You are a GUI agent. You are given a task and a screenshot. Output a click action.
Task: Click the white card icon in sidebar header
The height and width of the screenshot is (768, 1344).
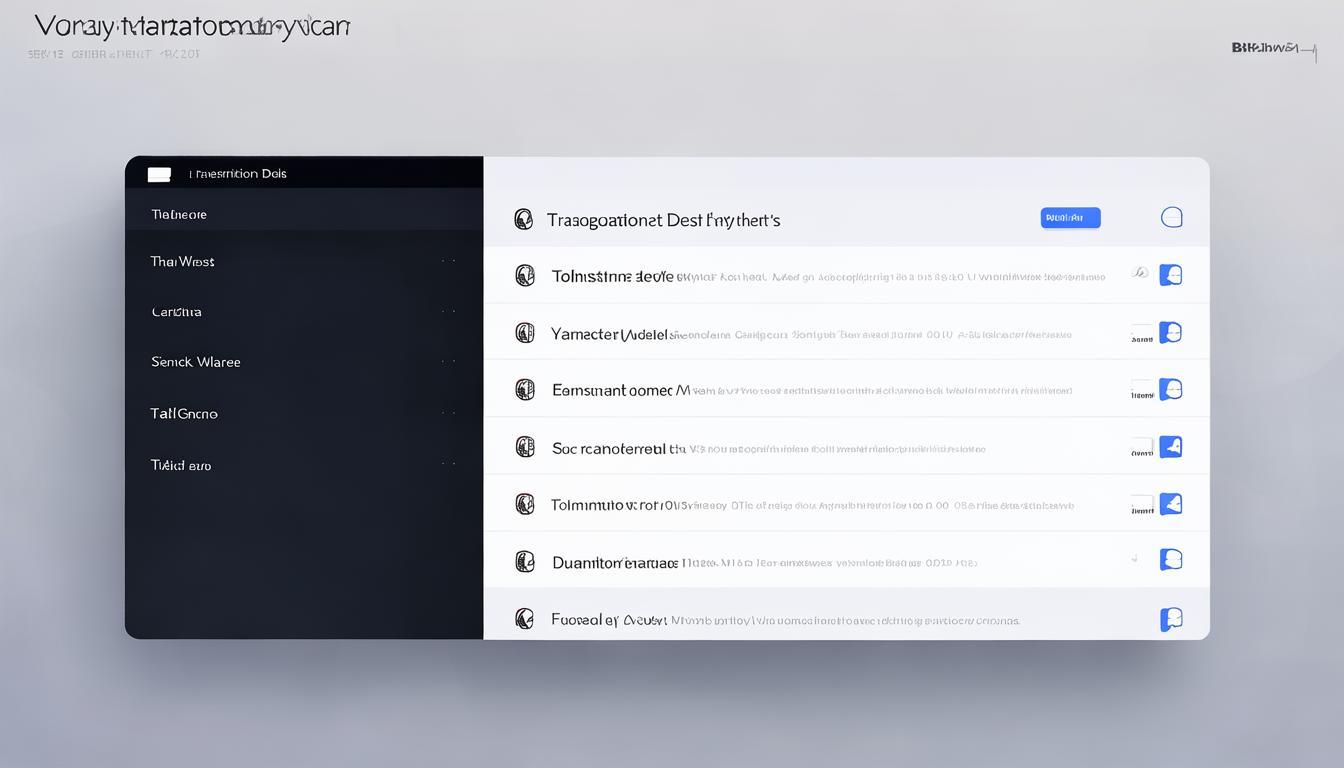[x=159, y=174]
